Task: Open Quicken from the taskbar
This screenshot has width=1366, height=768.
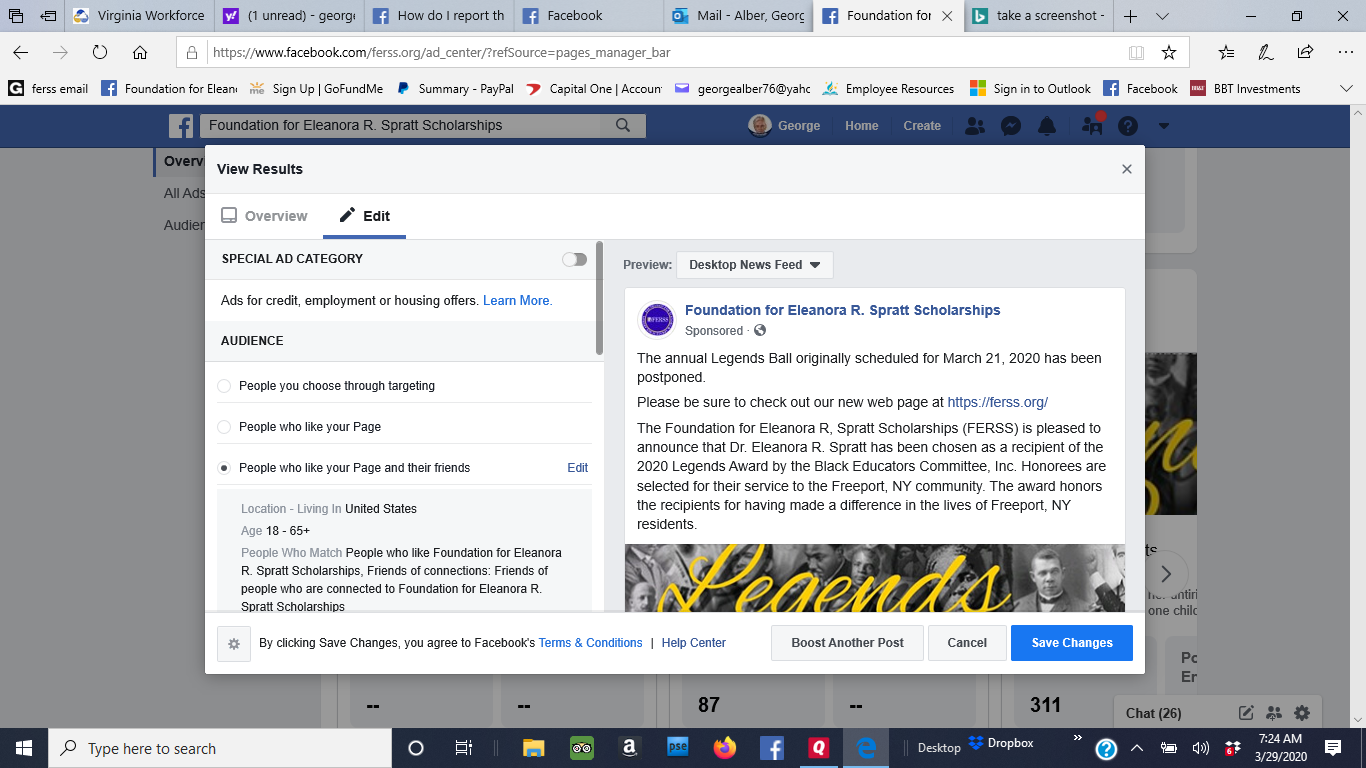Action: point(819,748)
